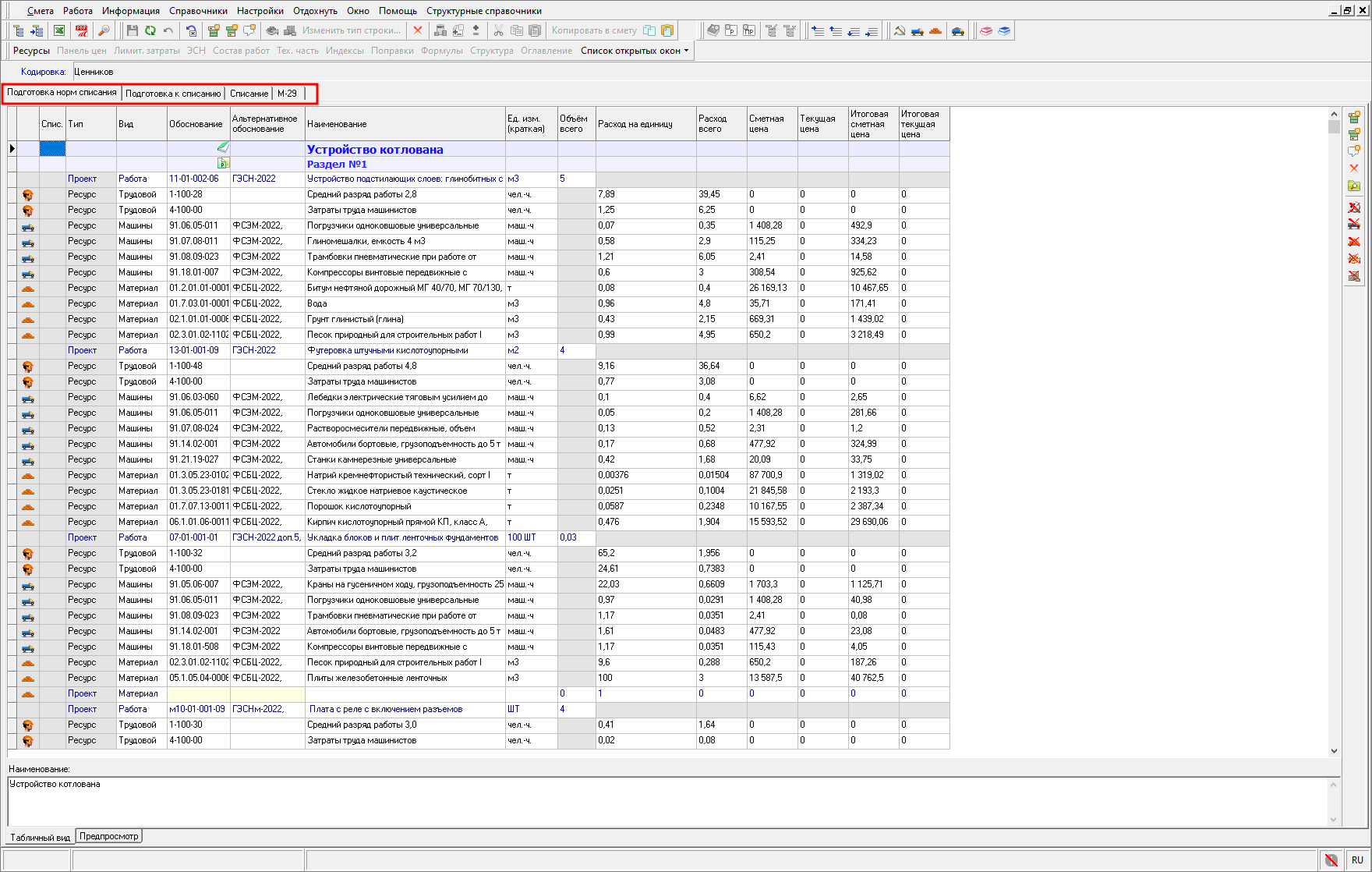The width and height of the screenshot is (1372, 872).
Task: Click the table scrollbar up arrow
Action: [x=1334, y=114]
